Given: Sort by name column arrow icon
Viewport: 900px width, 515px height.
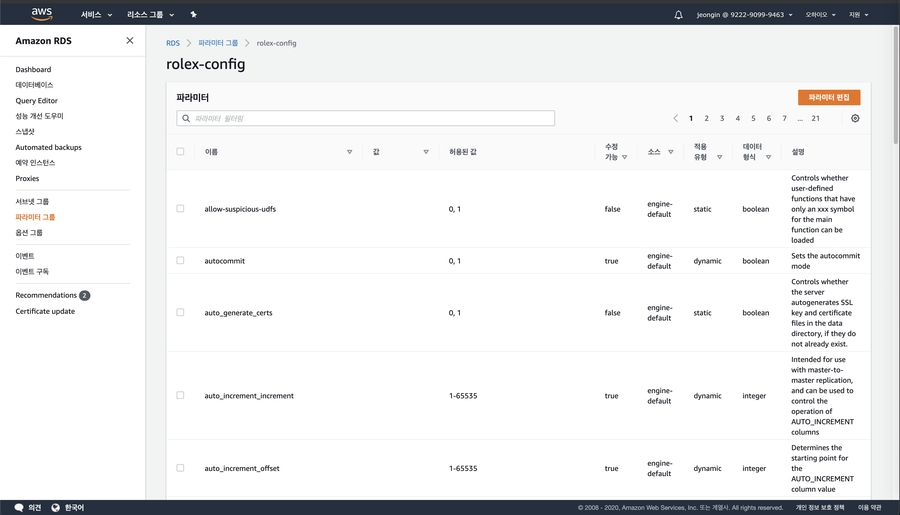Looking at the screenshot, I should [349, 152].
